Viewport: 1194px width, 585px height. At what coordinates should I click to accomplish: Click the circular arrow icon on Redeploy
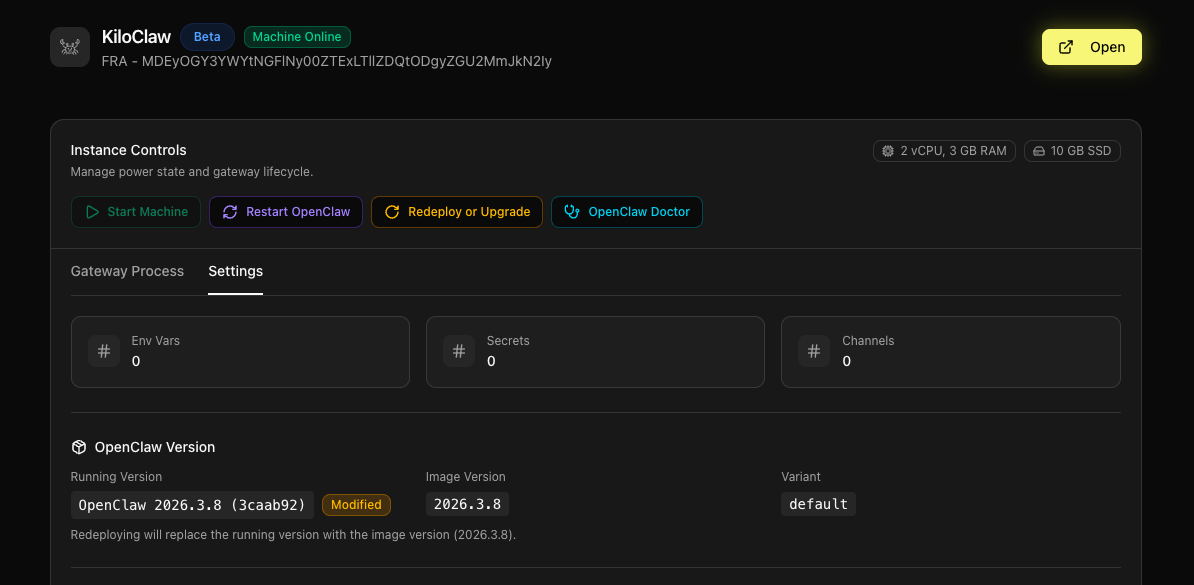392,212
